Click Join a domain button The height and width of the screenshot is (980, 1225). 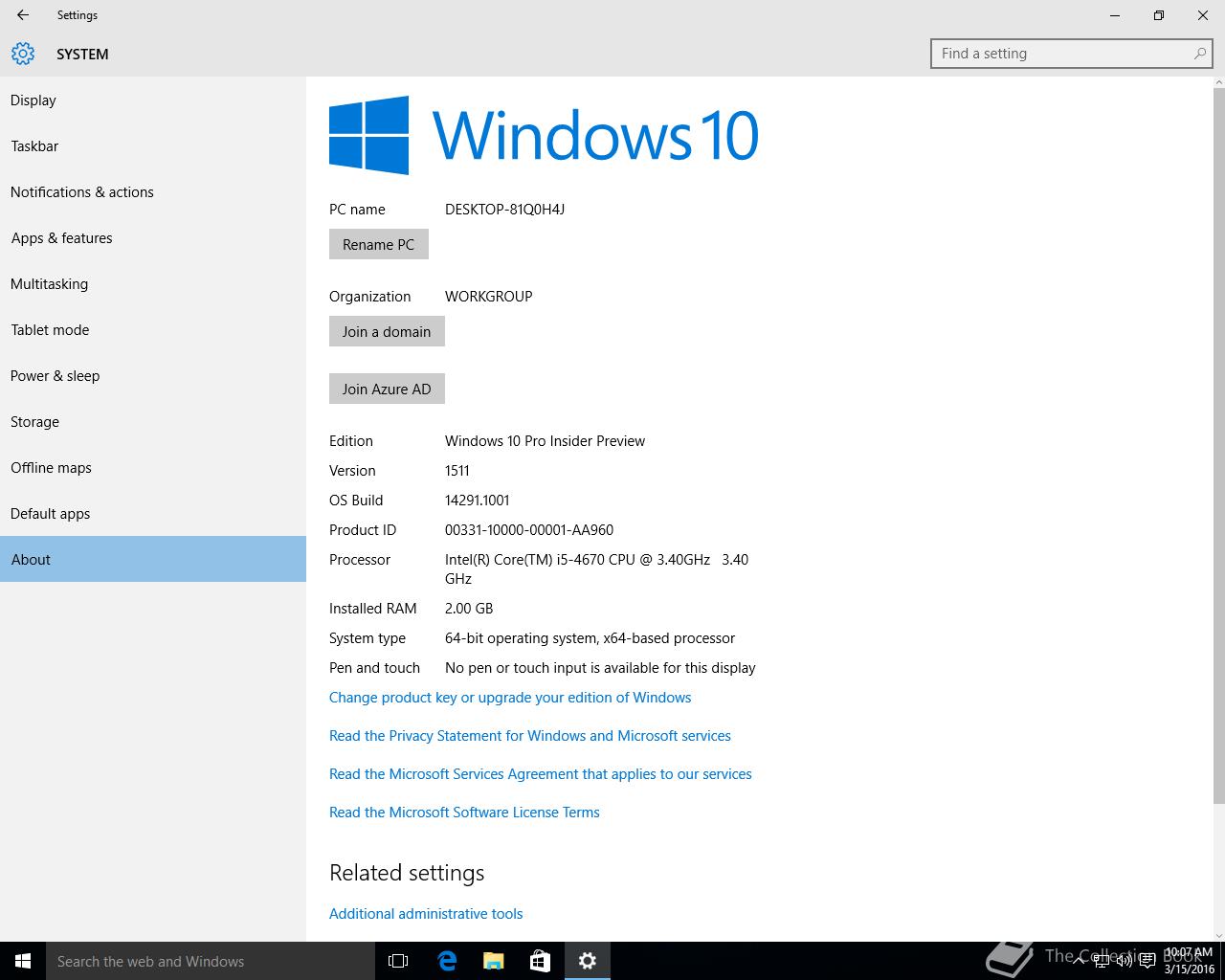(x=387, y=331)
